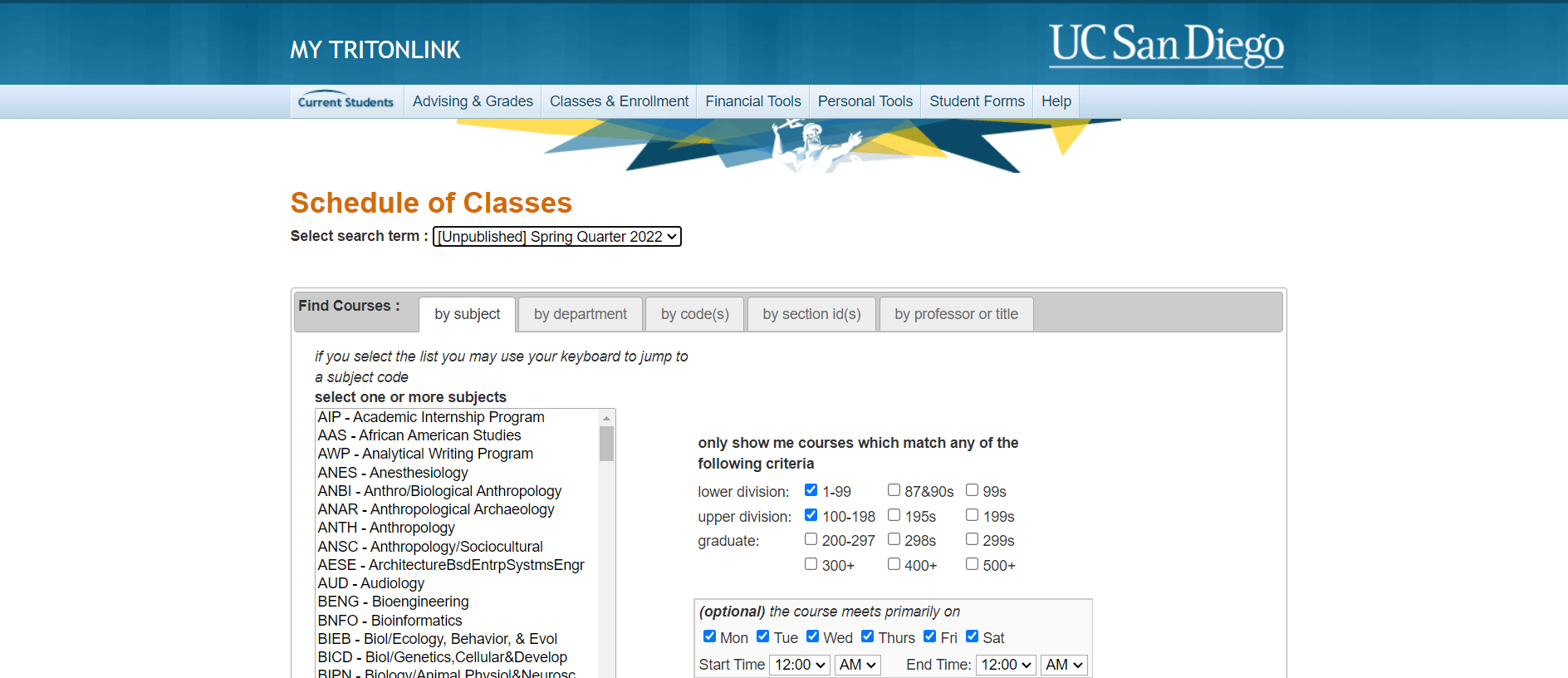The width and height of the screenshot is (1568, 678).
Task: Switch to the by department tab
Action: tap(581, 314)
